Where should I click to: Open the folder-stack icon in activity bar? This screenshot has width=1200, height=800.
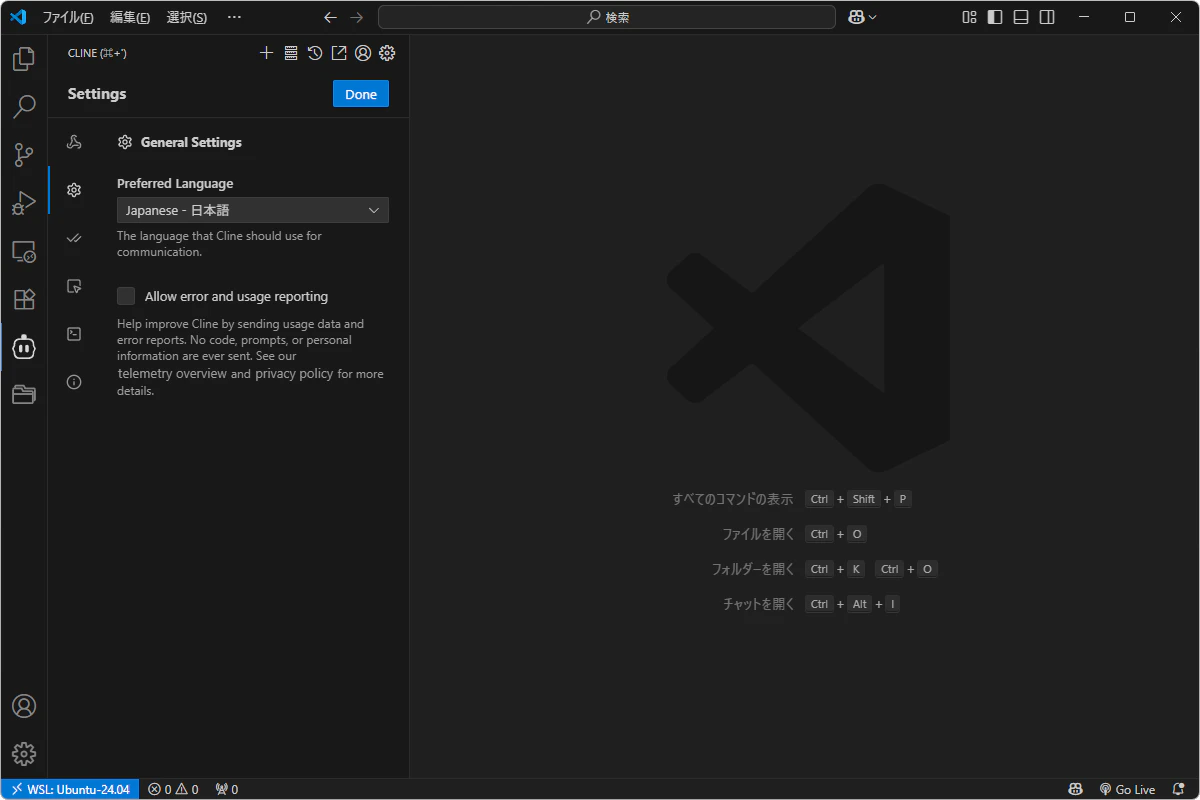pyautogui.click(x=24, y=395)
